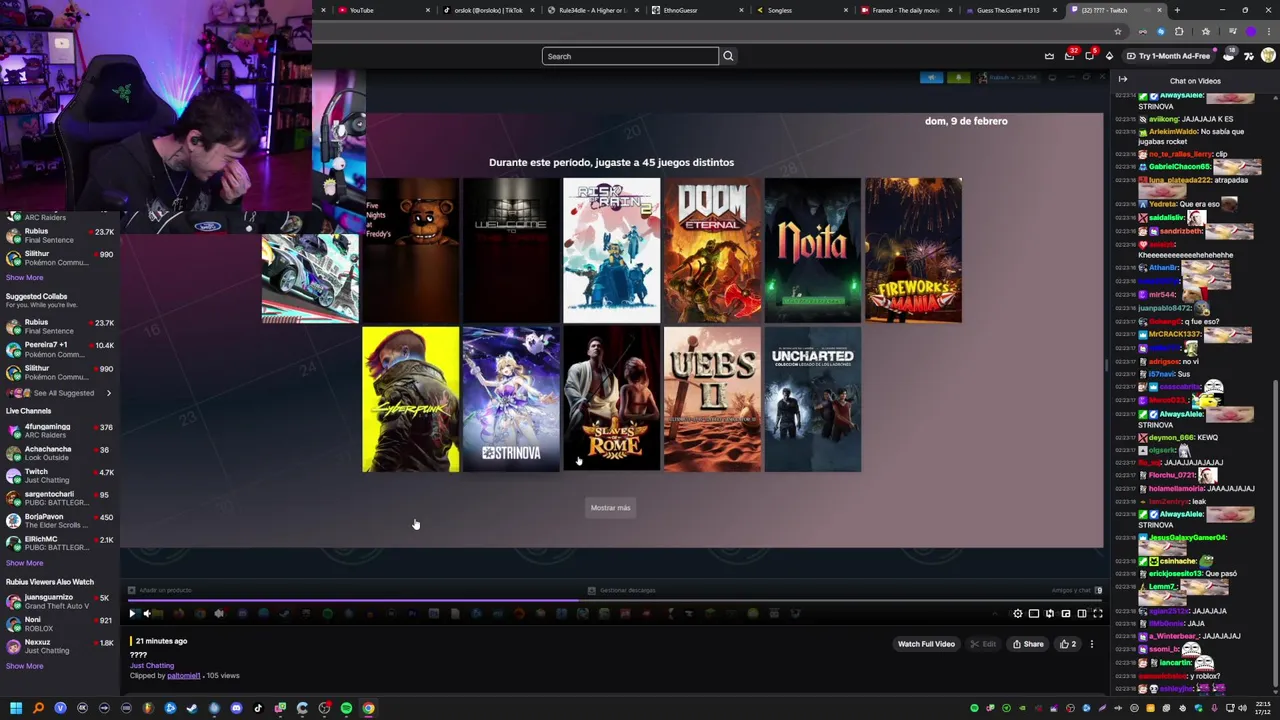This screenshot has height=720, width=1280.
Task: Open TikTok from the taskbar
Action: [x=258, y=708]
